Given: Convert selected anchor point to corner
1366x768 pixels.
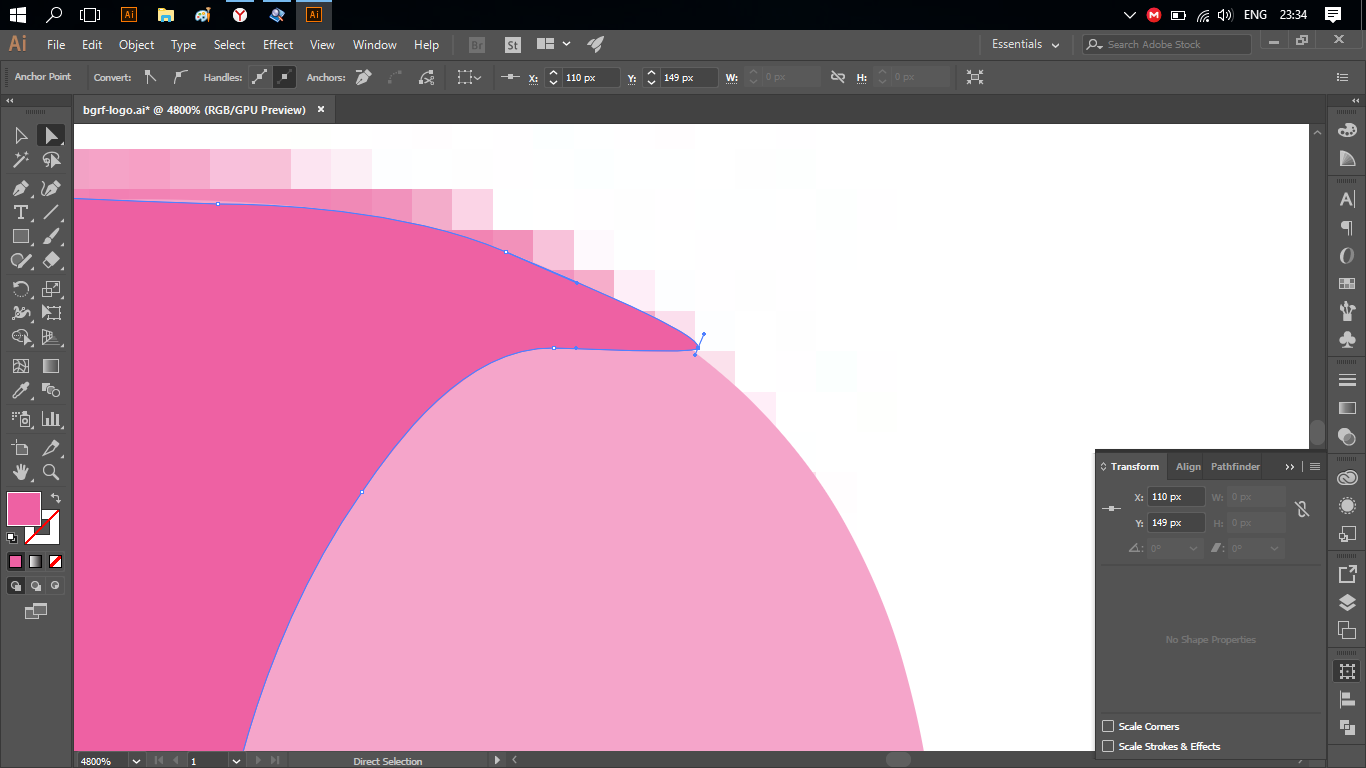Looking at the screenshot, I should (151, 77).
